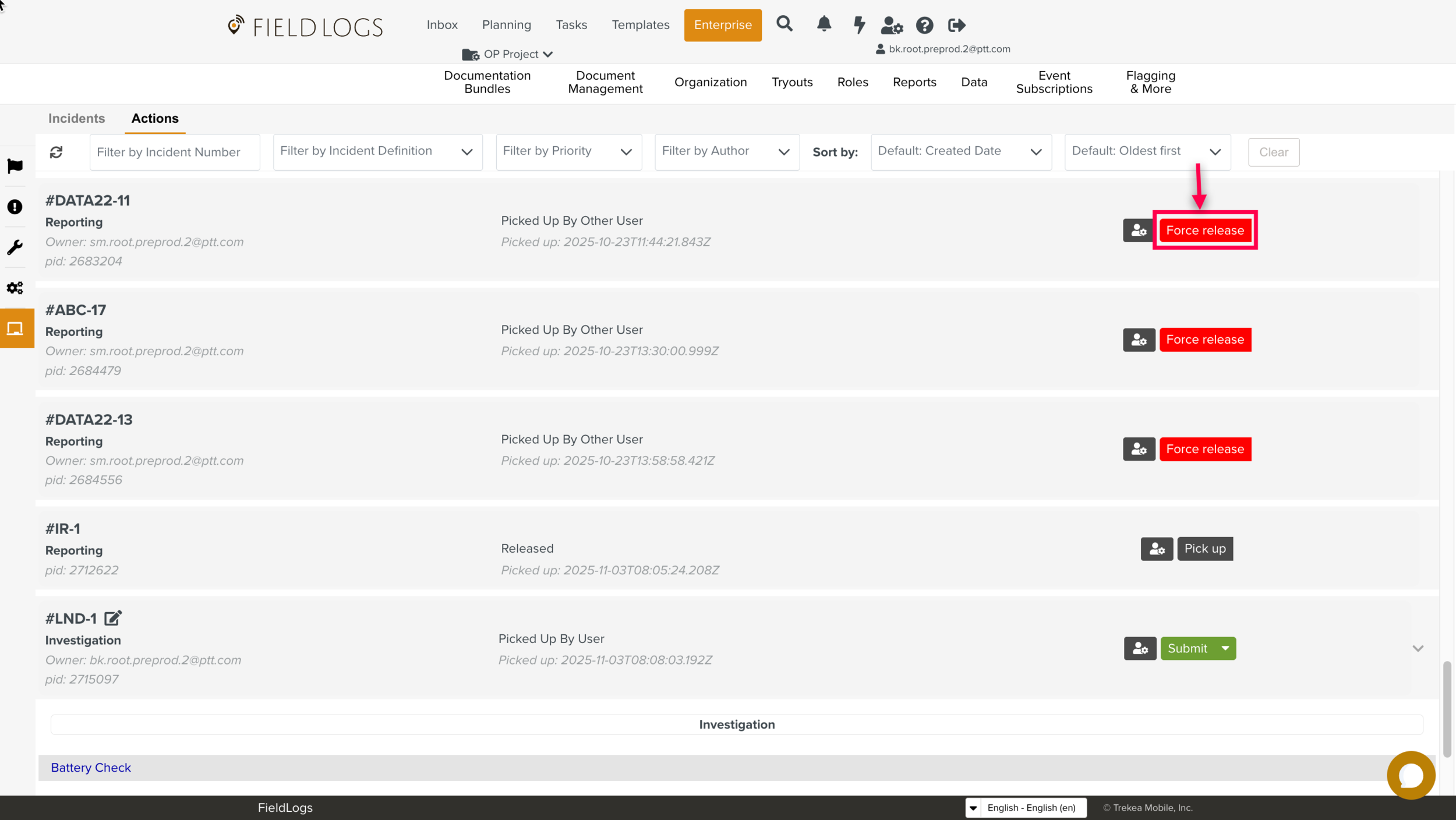Click the lightning bolt quick actions icon
The image size is (1456, 820).
pyautogui.click(x=859, y=25)
